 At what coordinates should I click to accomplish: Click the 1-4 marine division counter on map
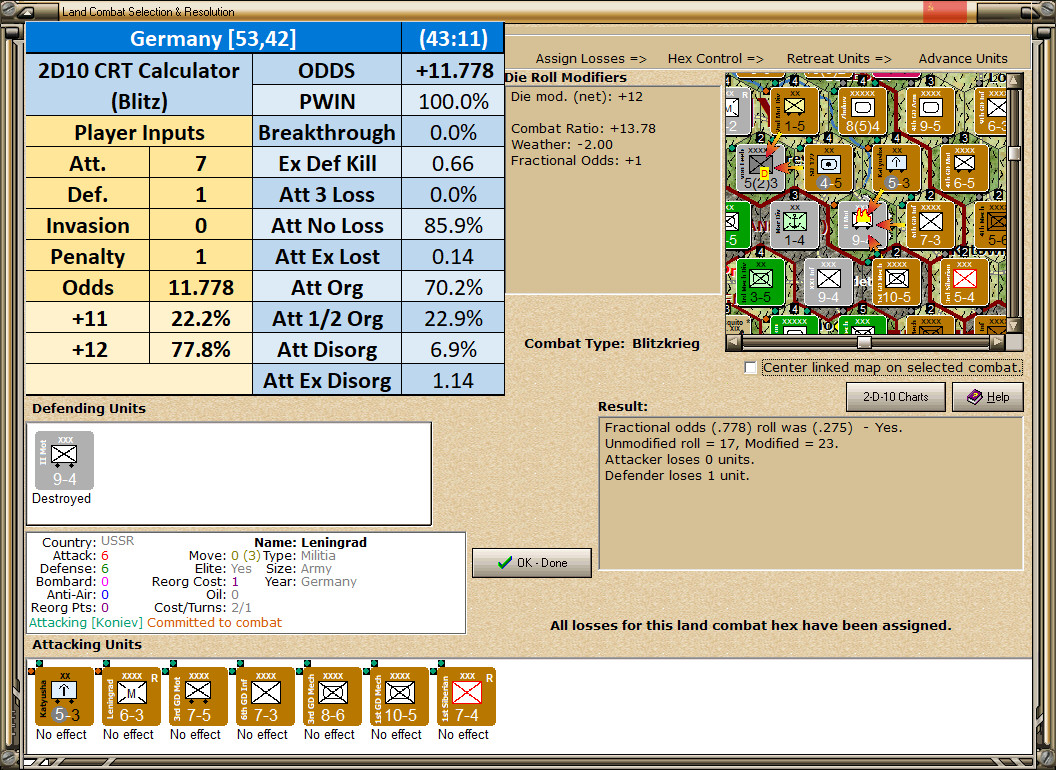[795, 226]
